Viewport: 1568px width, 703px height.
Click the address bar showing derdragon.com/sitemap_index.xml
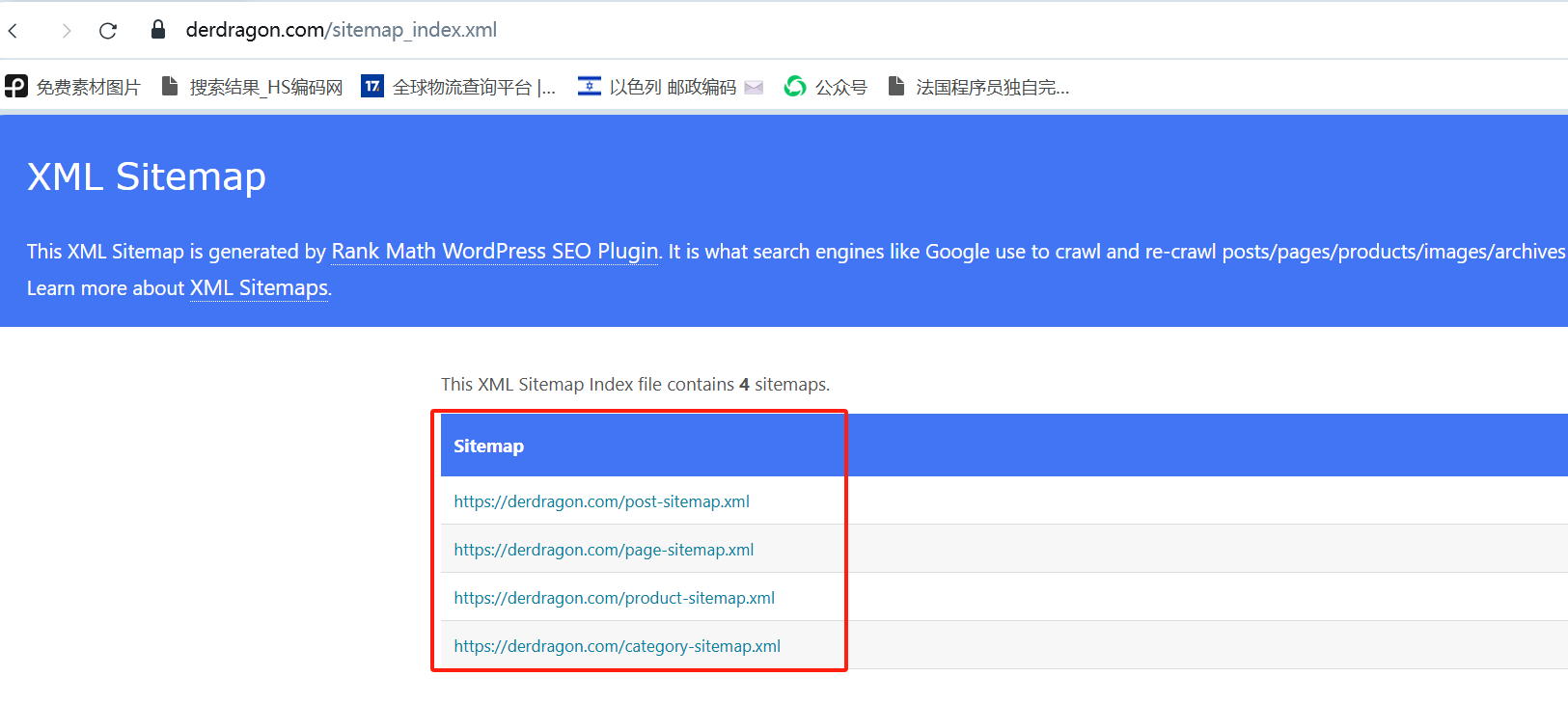coord(342,30)
